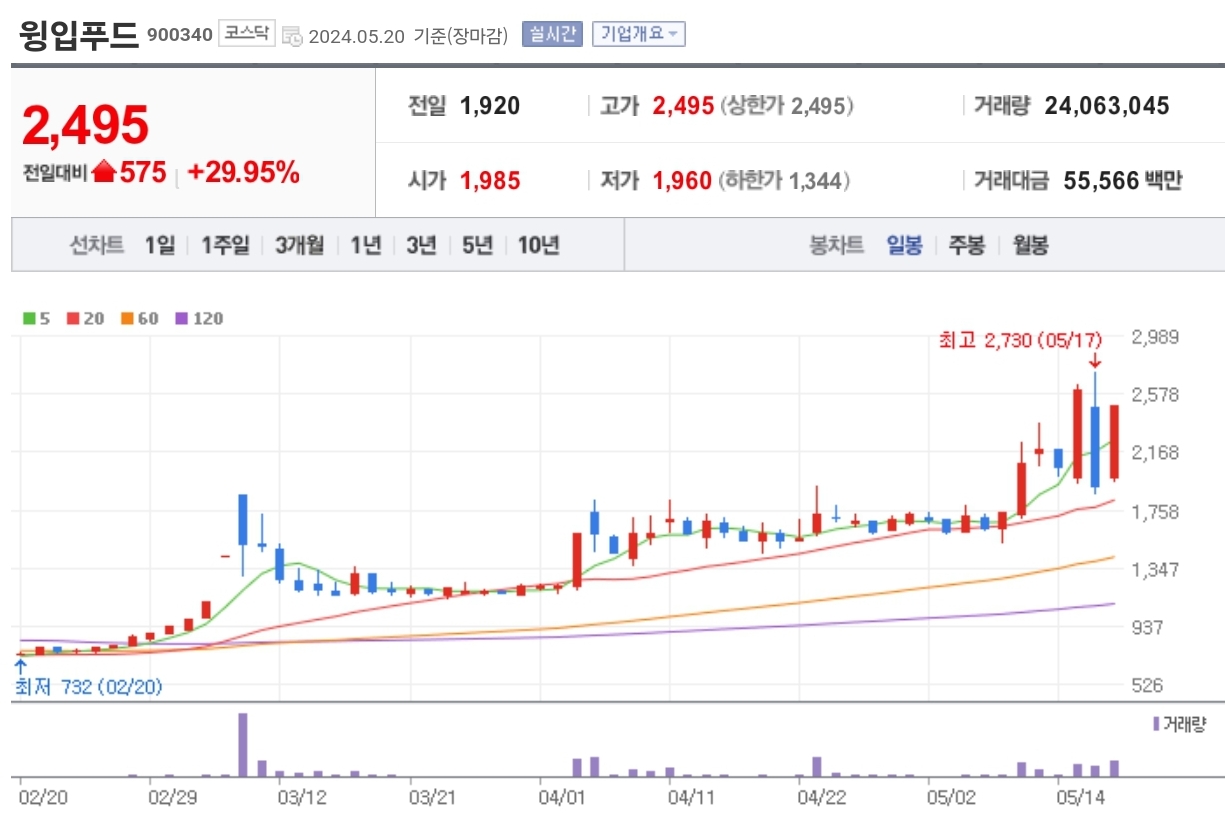
Task: Switch to 일봉 candle chart
Action: click(905, 245)
